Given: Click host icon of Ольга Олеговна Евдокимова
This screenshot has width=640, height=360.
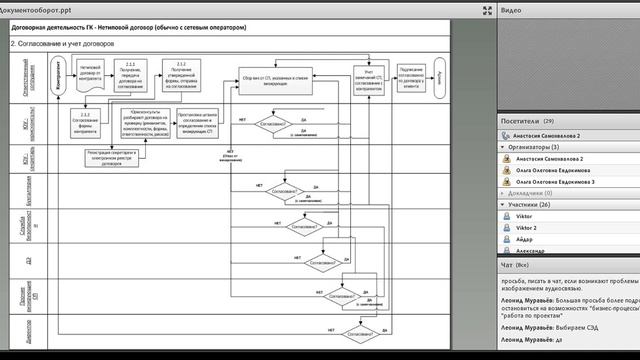Looking at the screenshot, I should [507, 170].
